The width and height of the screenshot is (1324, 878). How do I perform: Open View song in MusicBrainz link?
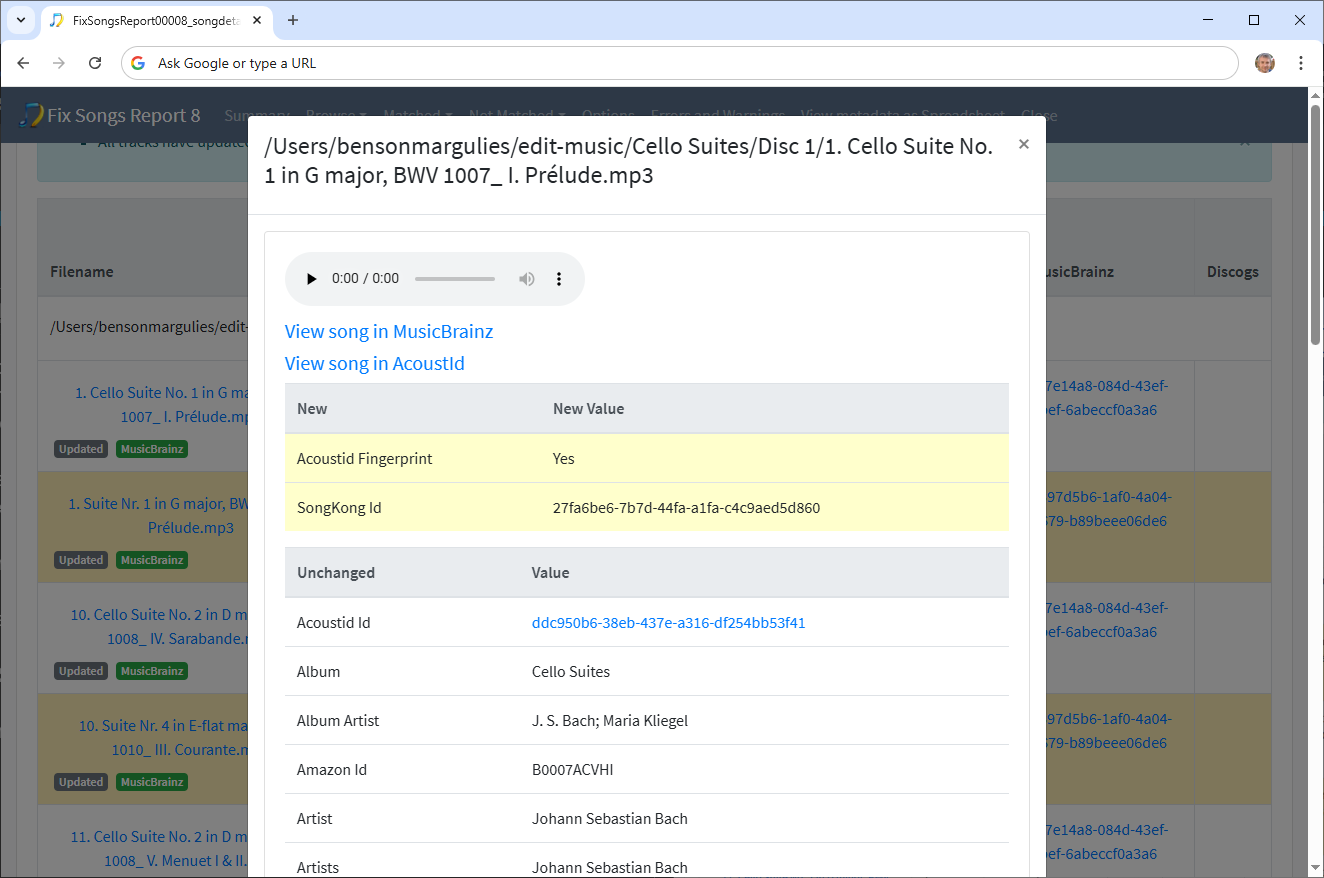(x=388, y=332)
